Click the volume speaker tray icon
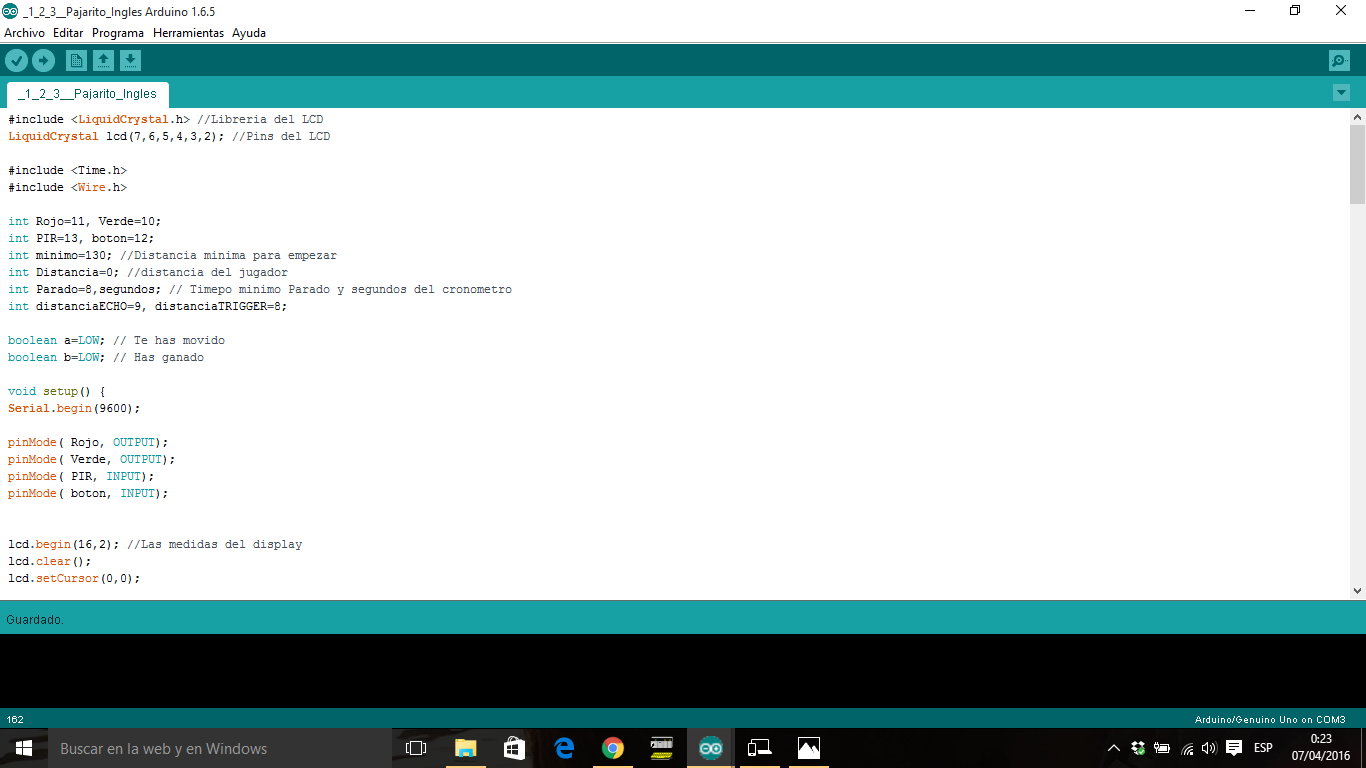This screenshot has height=768, width=1366. point(1209,748)
